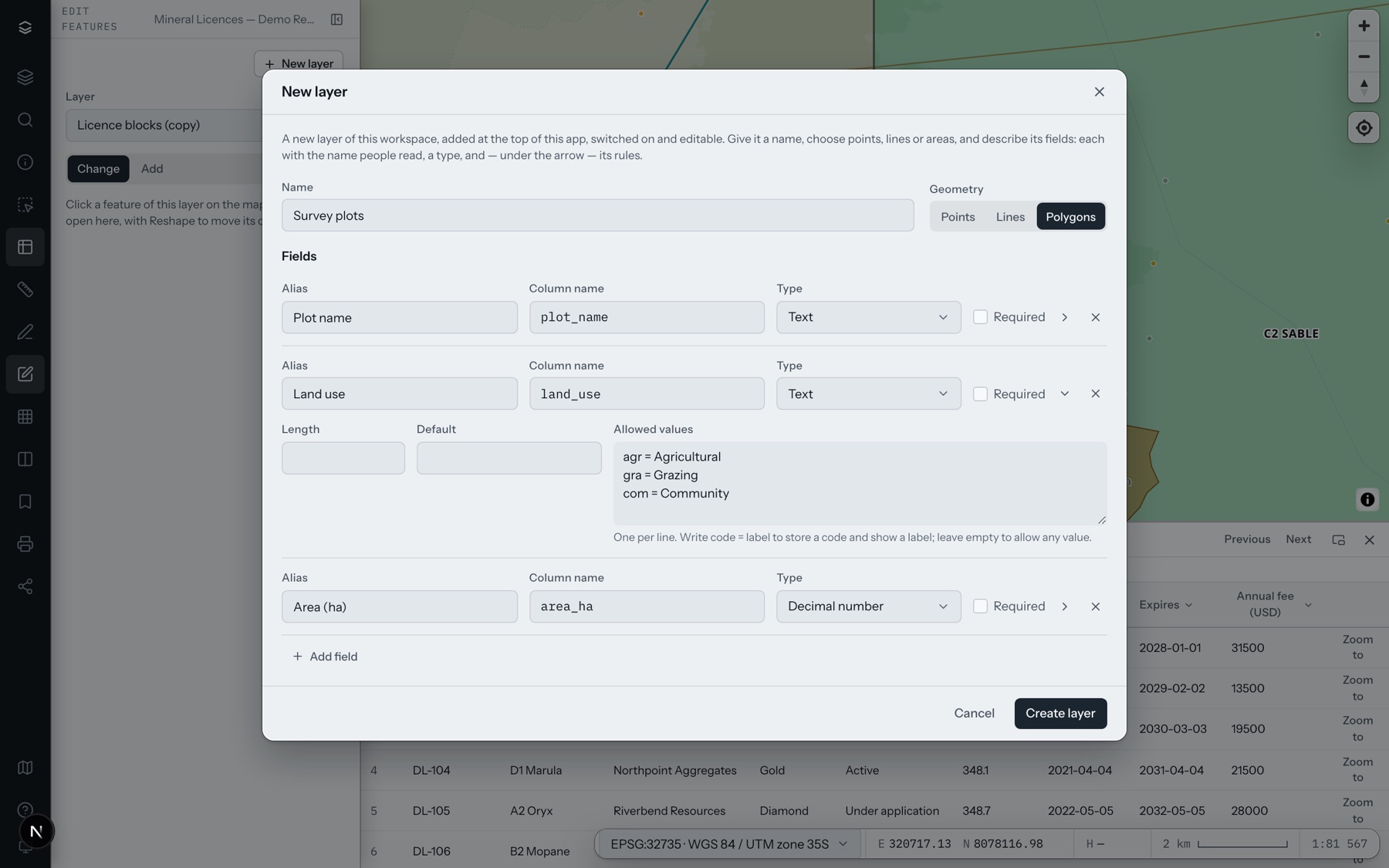Switch to the Change tab
The height and width of the screenshot is (868, 1389).
(98, 169)
